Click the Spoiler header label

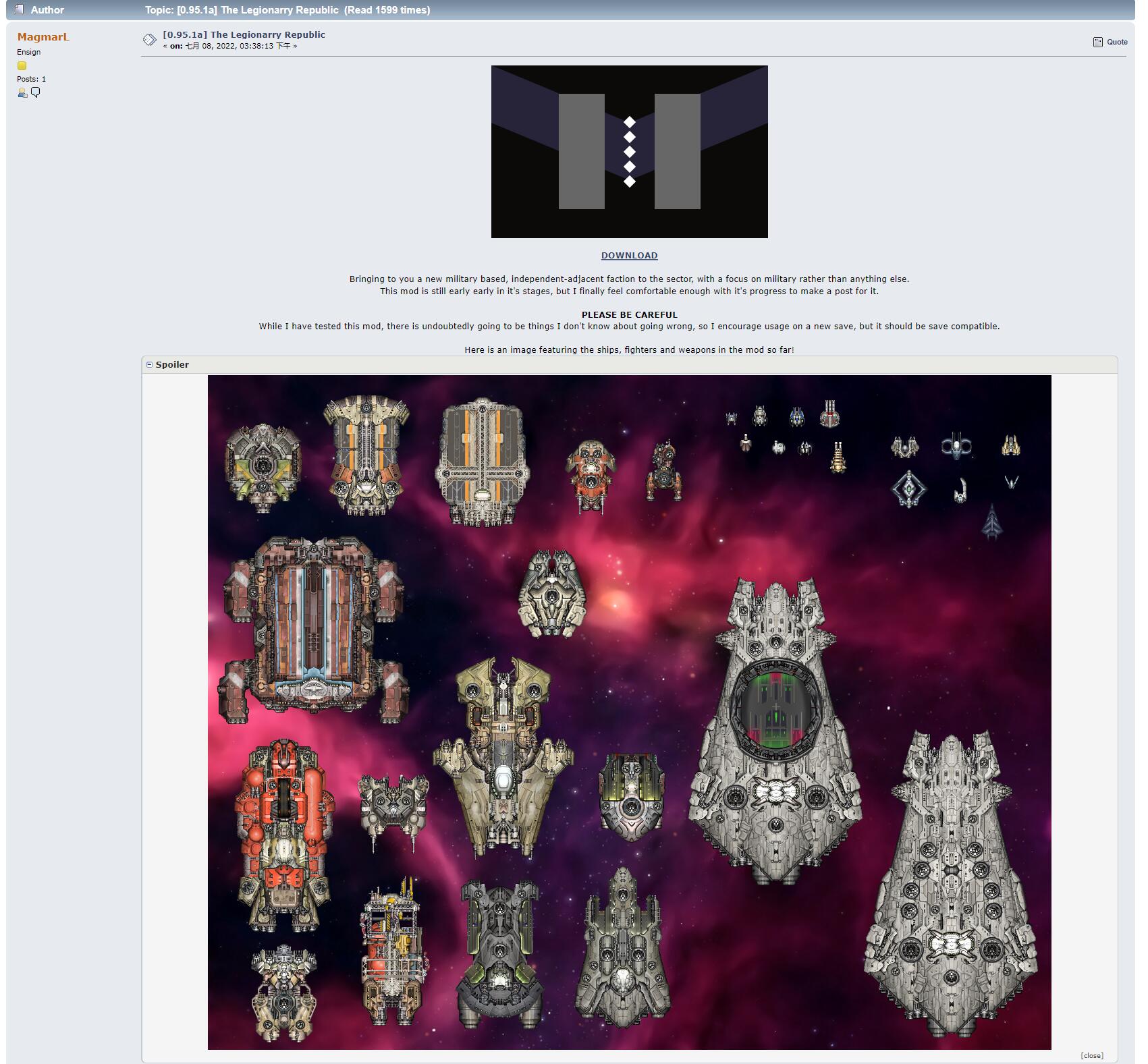(172, 364)
